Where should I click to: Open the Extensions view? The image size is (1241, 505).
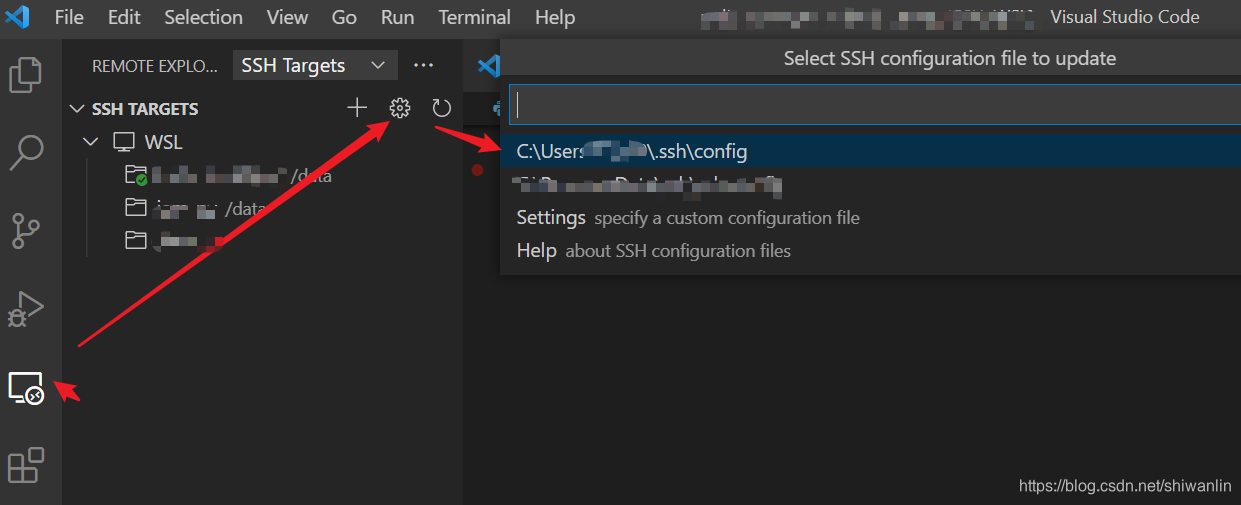26,466
